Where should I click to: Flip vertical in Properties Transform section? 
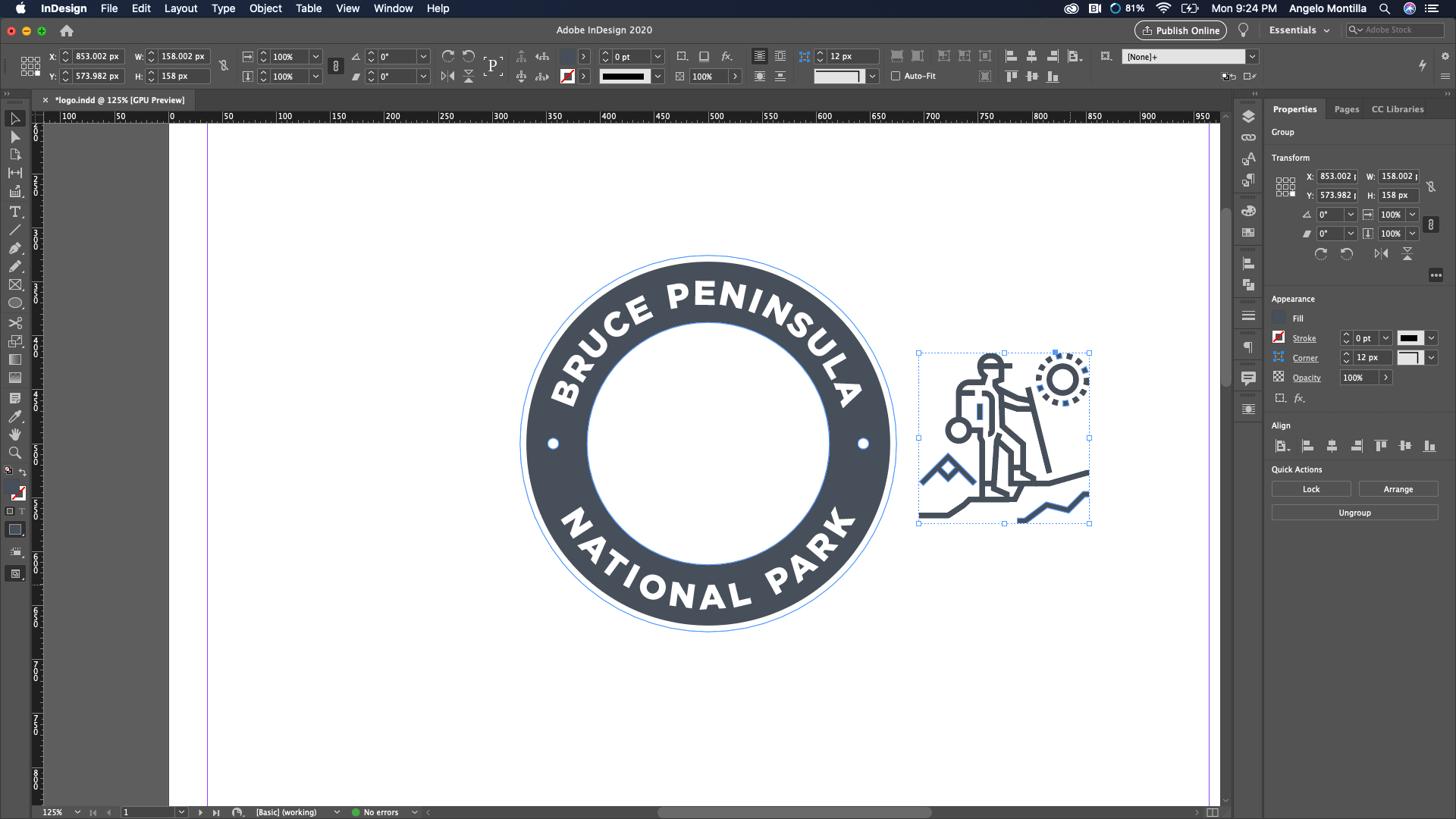[1407, 254]
